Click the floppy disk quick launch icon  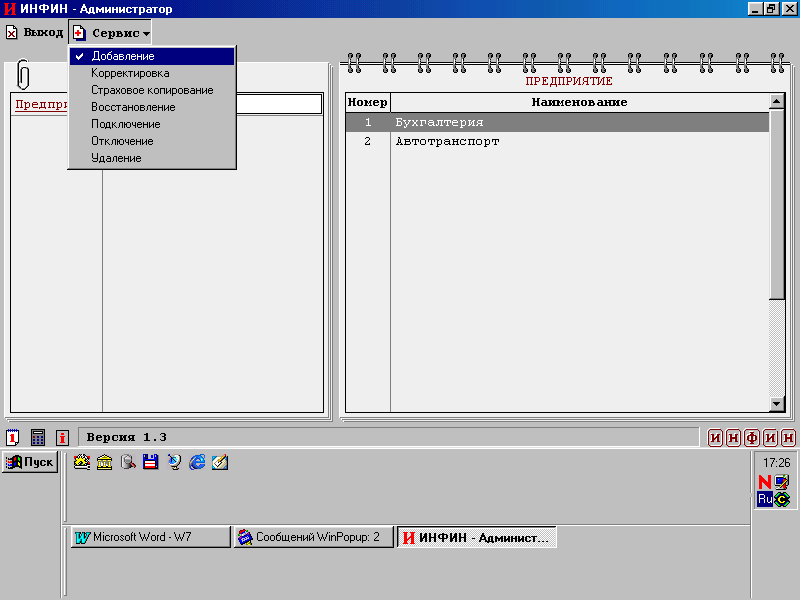pos(151,462)
